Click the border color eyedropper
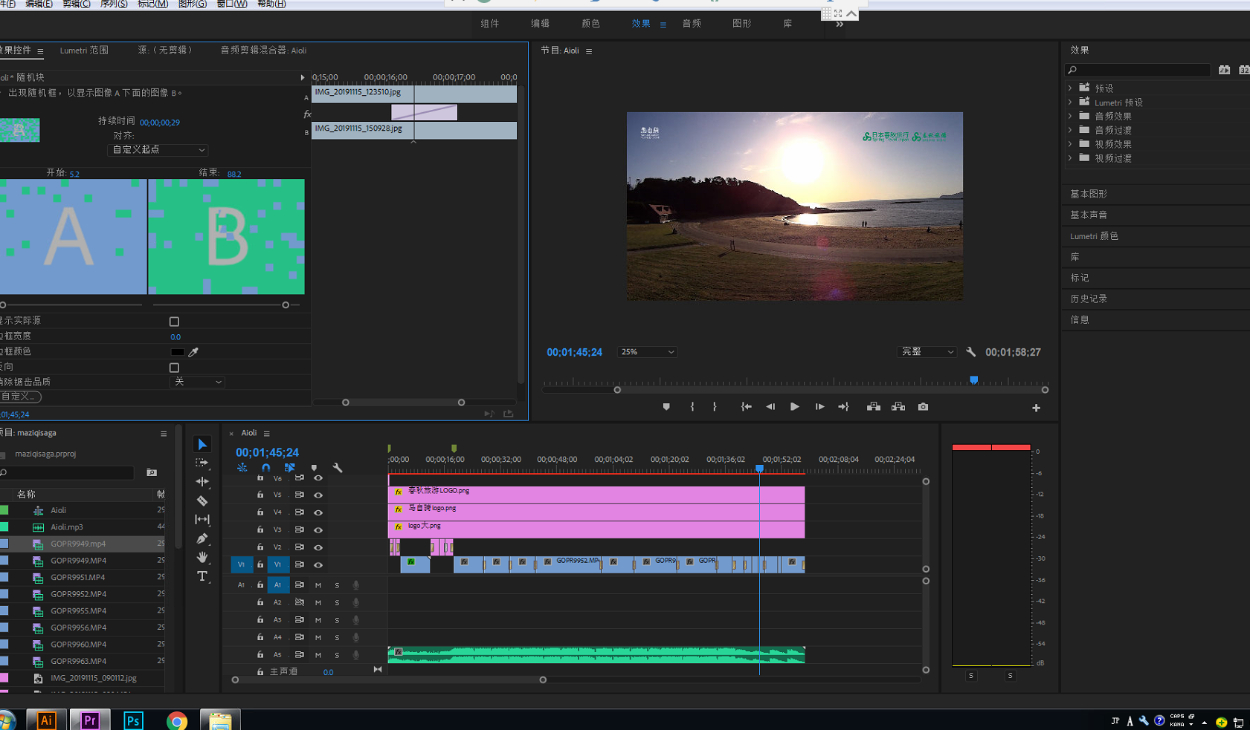 tap(194, 352)
